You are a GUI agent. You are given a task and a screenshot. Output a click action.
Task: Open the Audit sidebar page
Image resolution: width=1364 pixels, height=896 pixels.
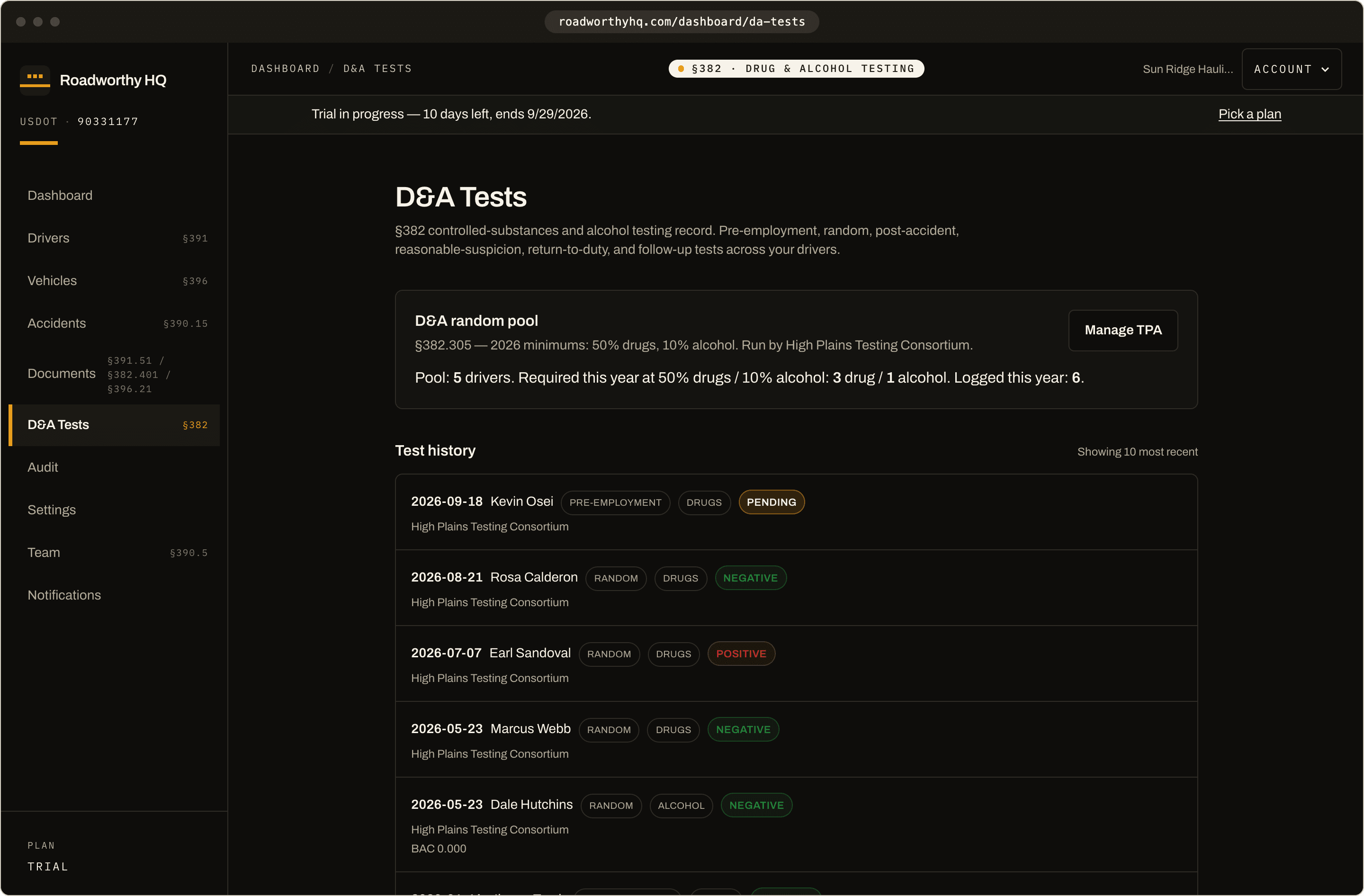point(114,467)
